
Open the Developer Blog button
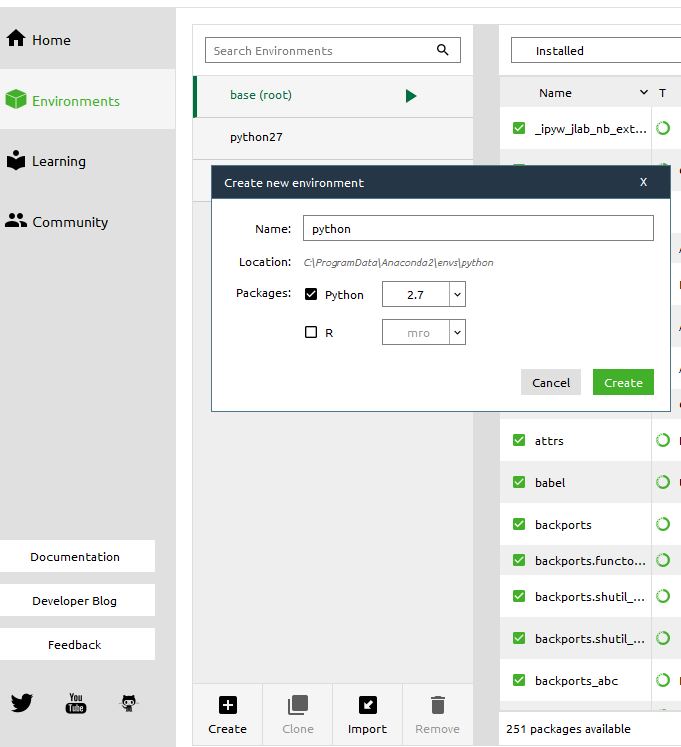[75, 600]
